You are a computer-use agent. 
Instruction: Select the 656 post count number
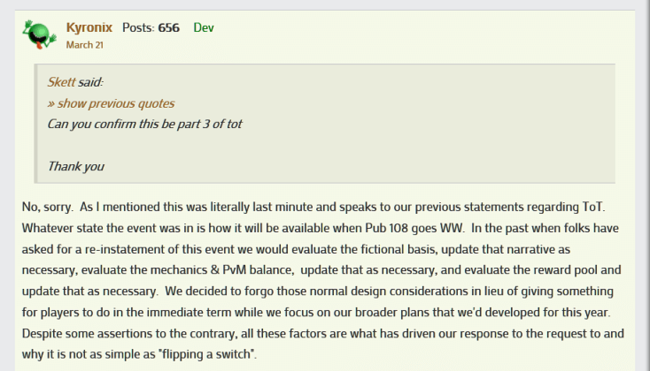[169, 28]
